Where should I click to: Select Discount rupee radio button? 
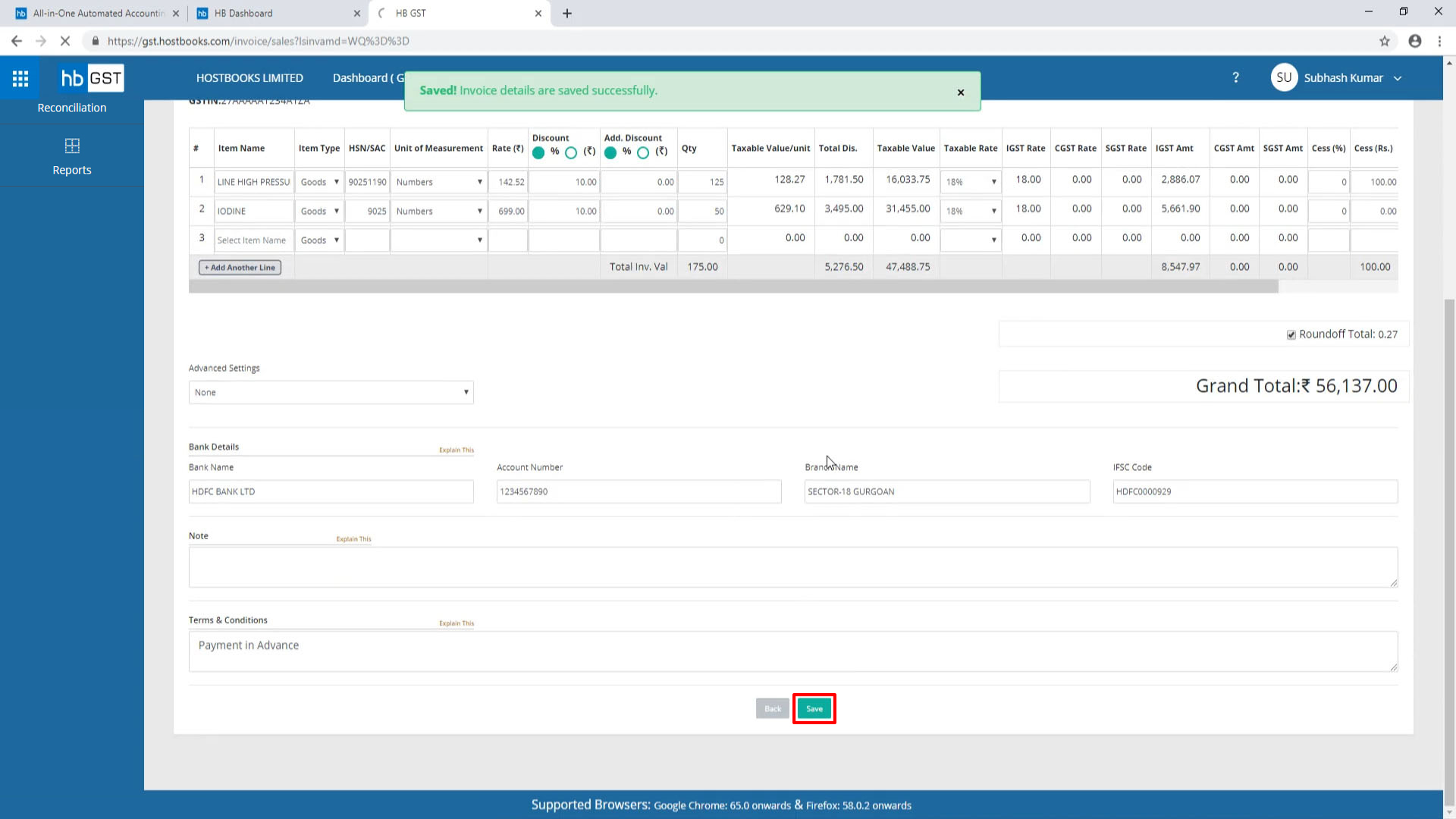571,152
